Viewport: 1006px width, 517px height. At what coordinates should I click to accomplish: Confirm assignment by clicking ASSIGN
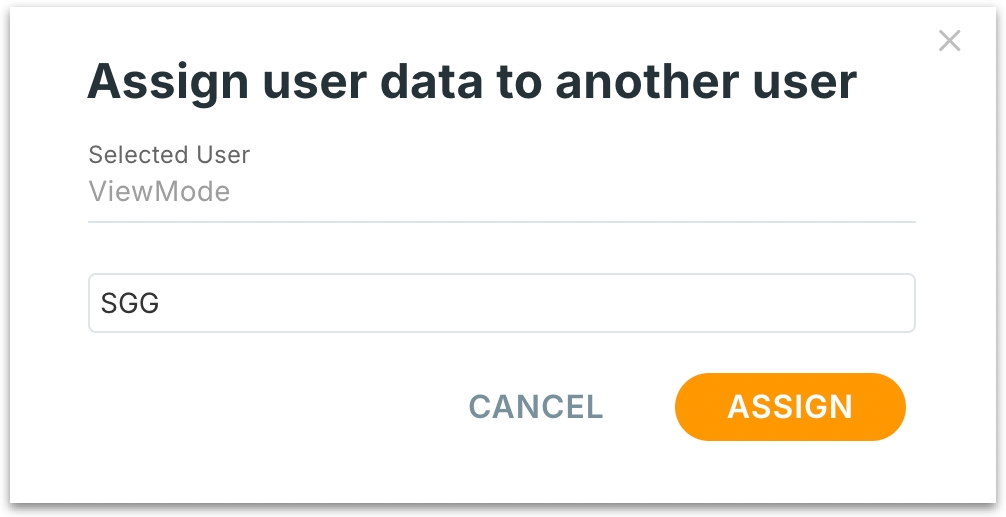tap(790, 407)
